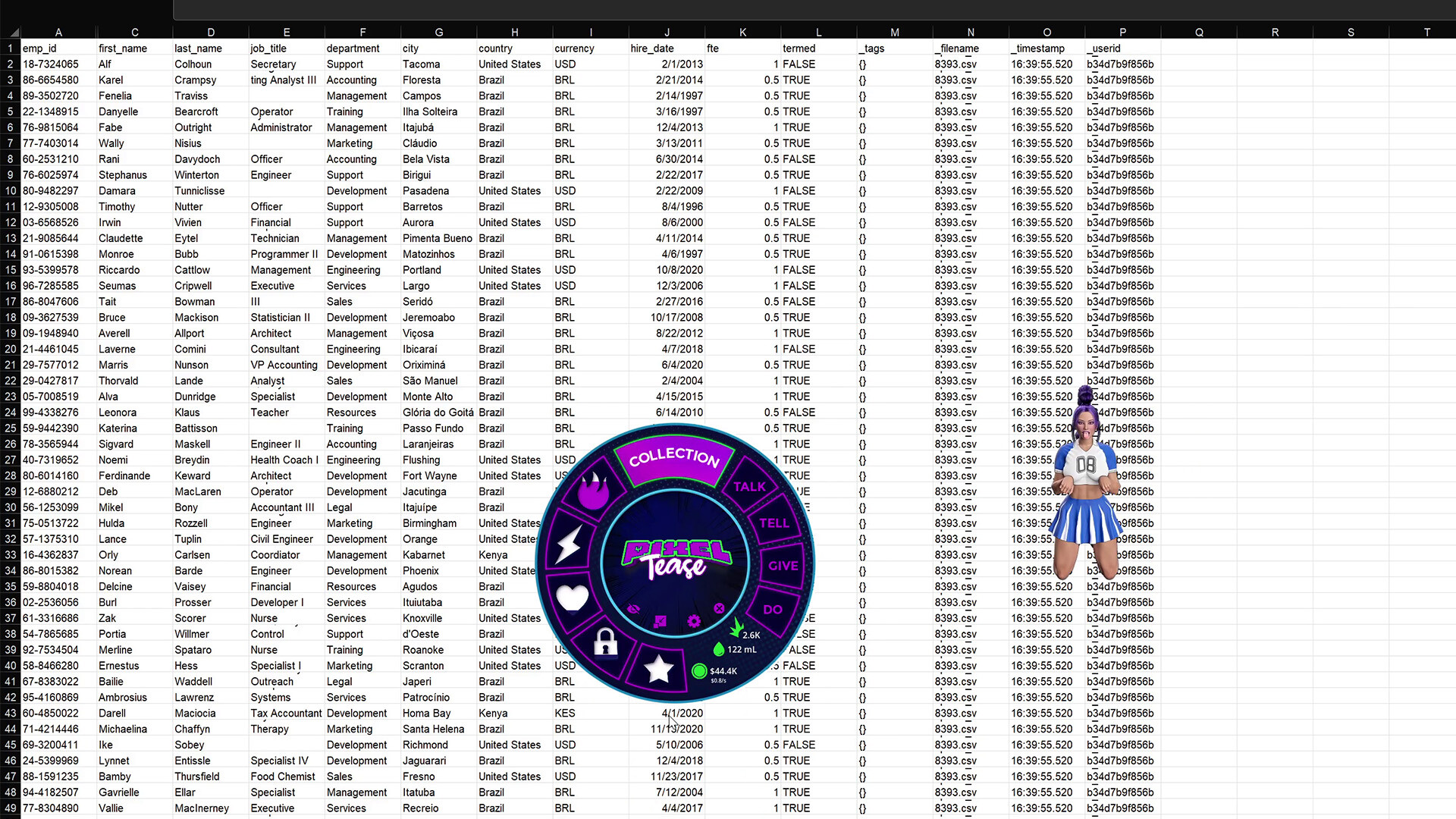Select the city cell Pimenta Bueno
Screen dimensions: 1456x819
tap(438, 238)
